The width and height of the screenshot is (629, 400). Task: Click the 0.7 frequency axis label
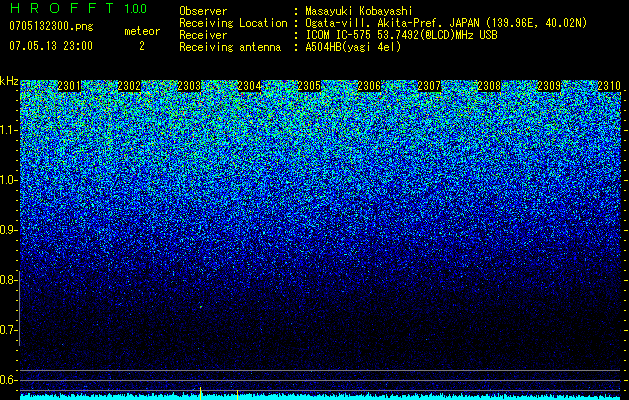[8, 330]
